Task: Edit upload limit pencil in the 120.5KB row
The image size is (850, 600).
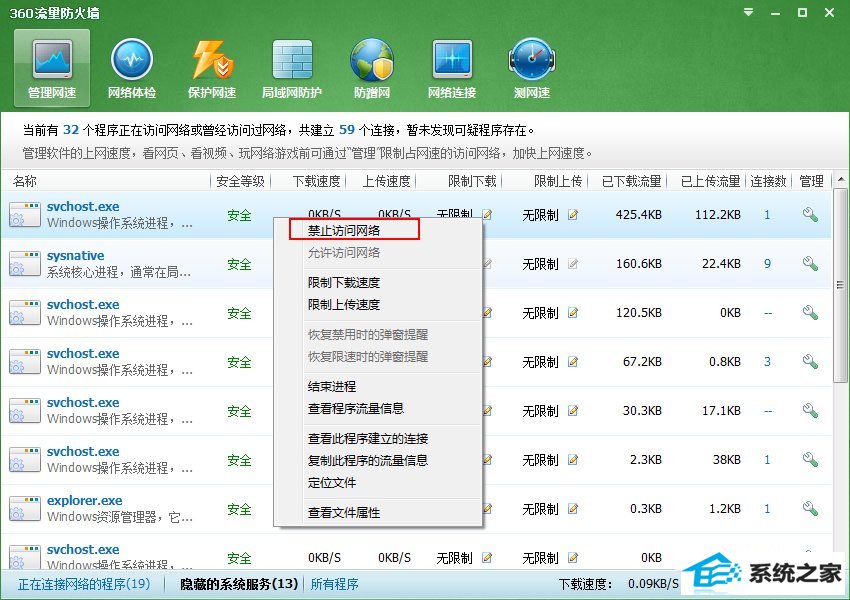Action: click(573, 313)
